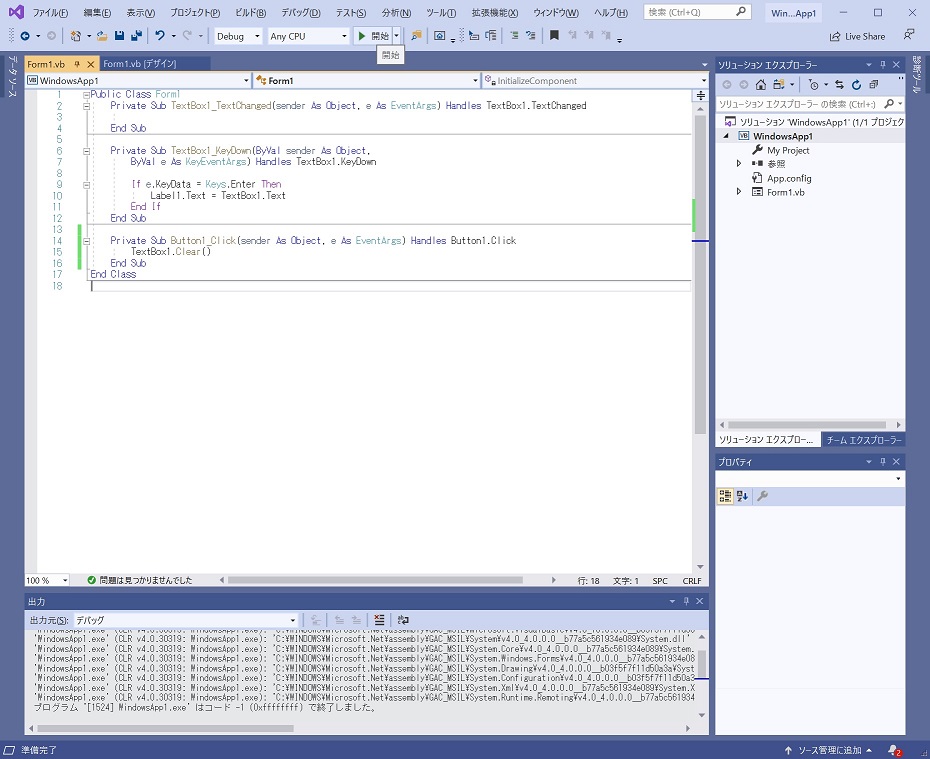Open the notifications bell in status bar
Screen dimensions: 930x759
pos(894,750)
